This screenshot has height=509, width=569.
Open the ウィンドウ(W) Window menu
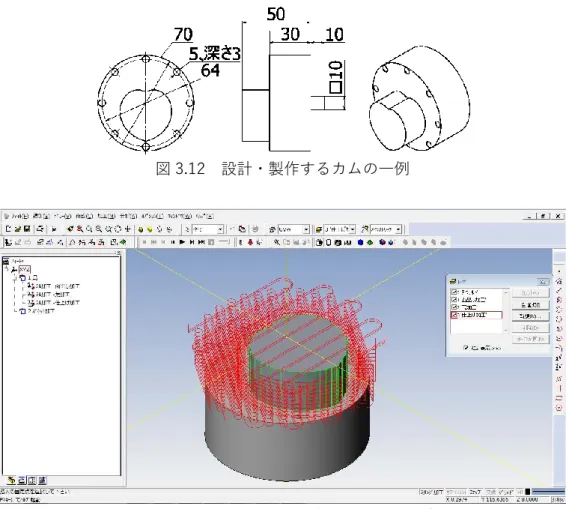point(180,216)
